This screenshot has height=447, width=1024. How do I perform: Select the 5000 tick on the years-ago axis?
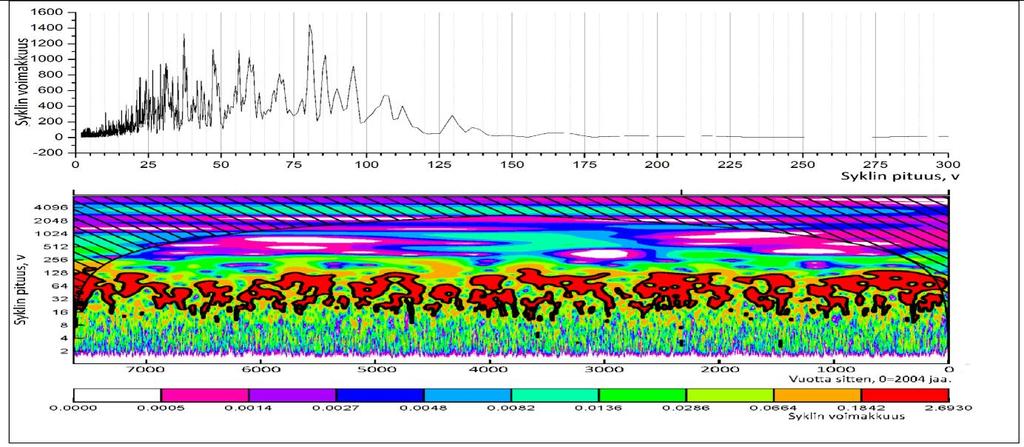click(375, 369)
